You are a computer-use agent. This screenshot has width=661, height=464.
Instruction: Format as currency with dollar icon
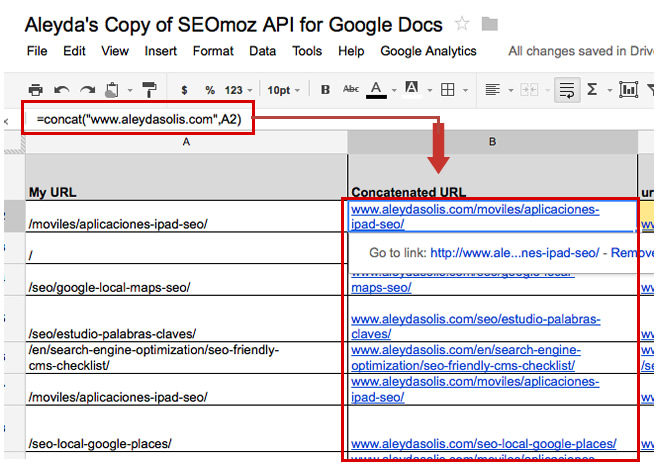tap(184, 90)
